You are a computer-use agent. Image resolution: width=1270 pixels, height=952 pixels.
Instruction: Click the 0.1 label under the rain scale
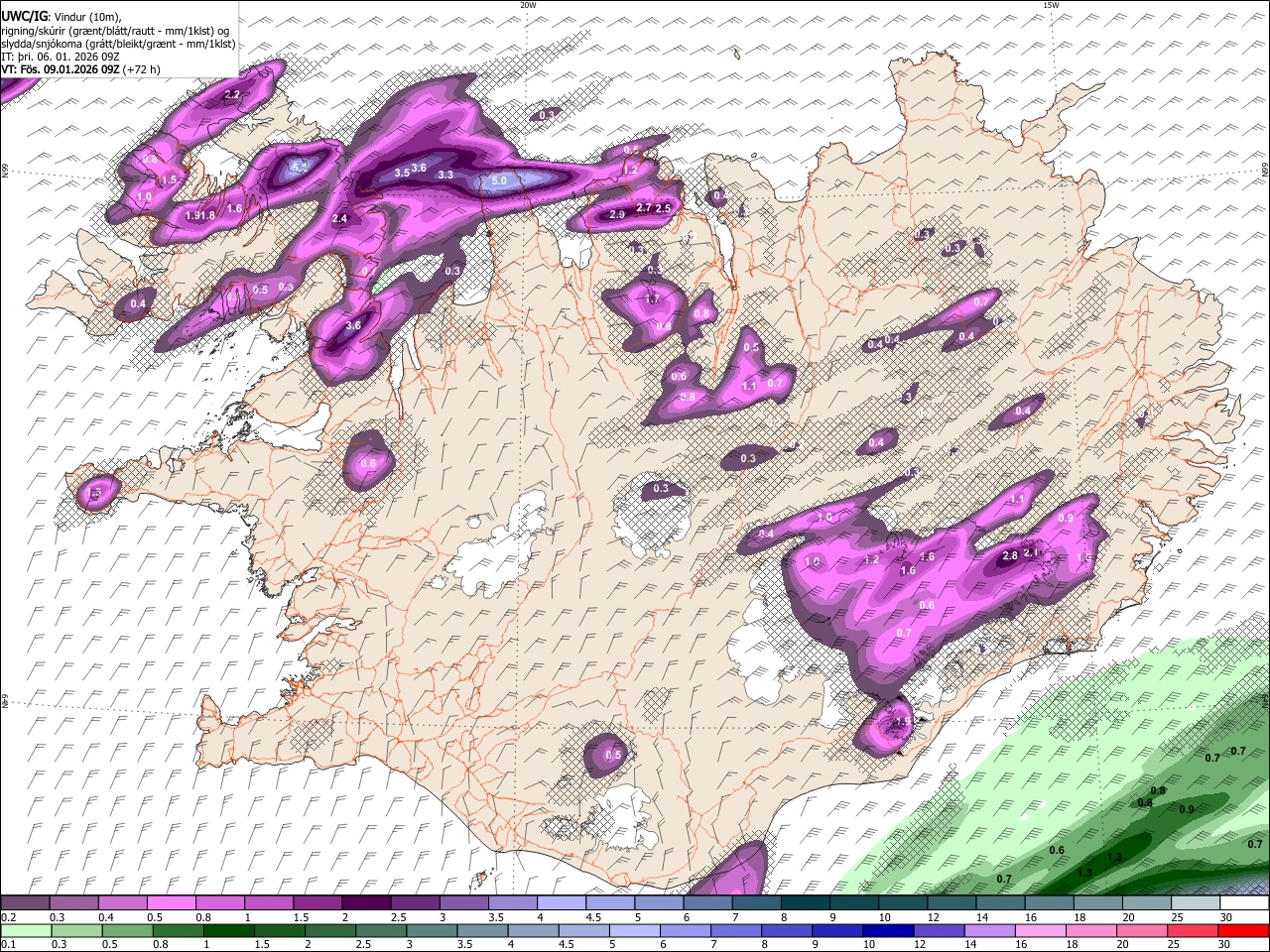coord(8,944)
